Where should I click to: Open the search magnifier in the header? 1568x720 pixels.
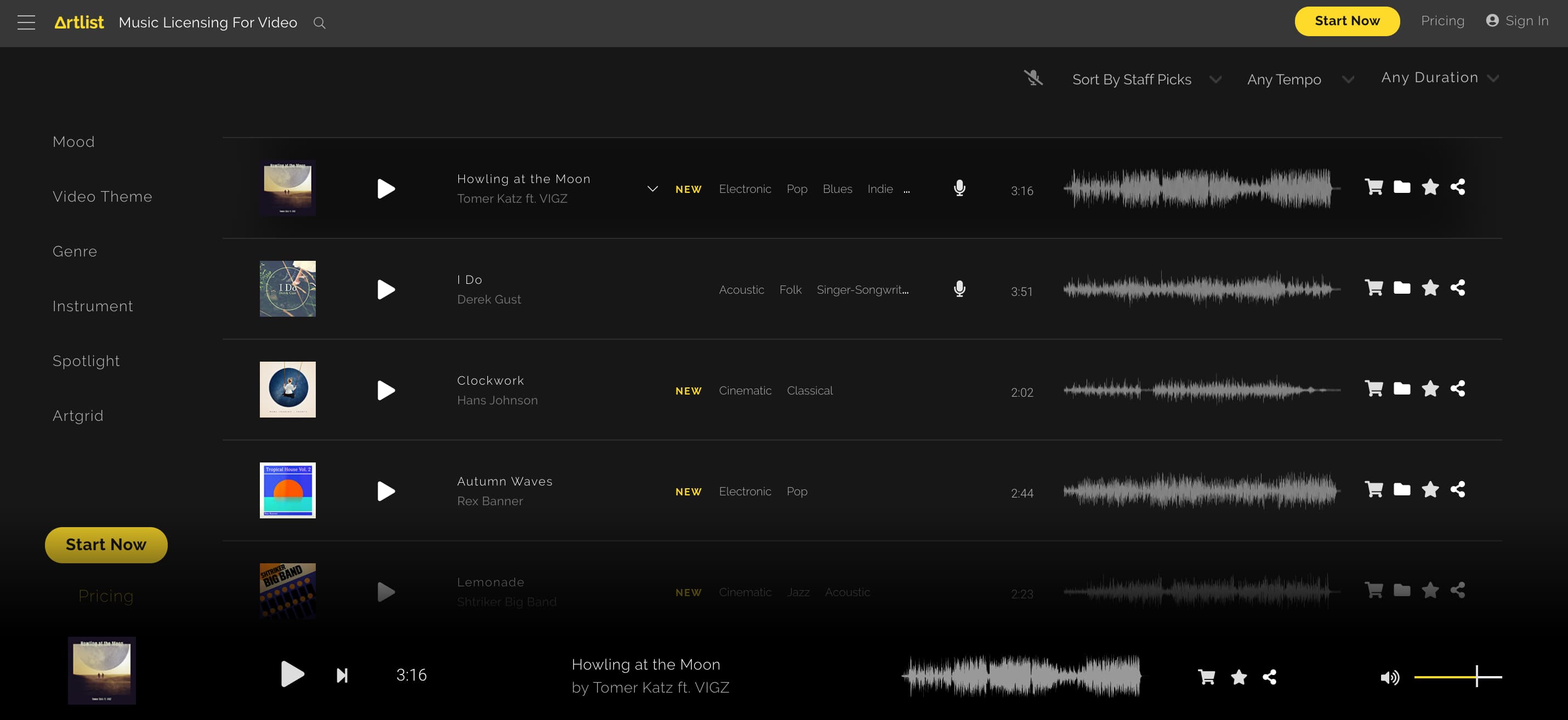[x=319, y=22]
